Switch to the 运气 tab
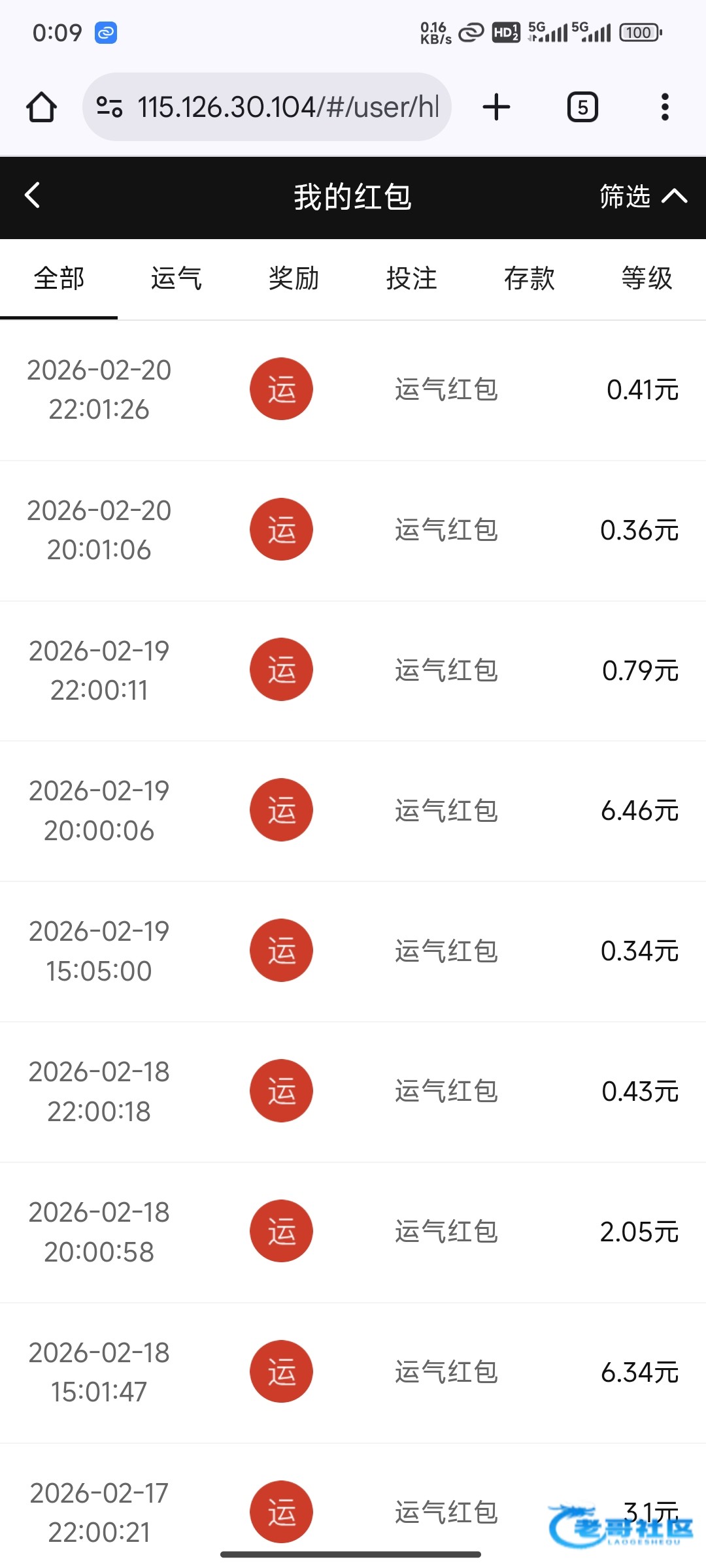Screen dimensions: 706x1568 [x=176, y=279]
